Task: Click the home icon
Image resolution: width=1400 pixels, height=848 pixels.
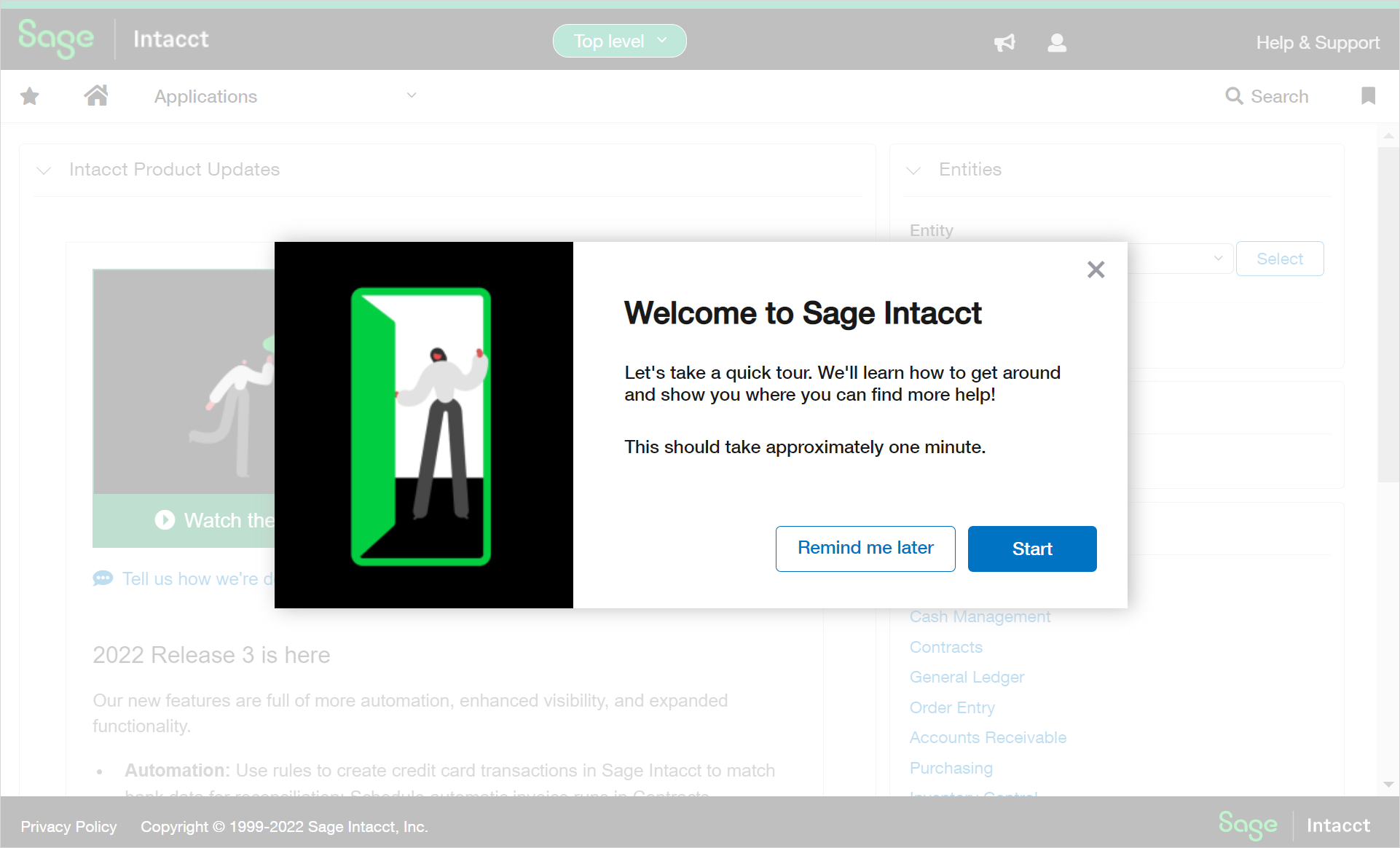Action: [x=97, y=95]
